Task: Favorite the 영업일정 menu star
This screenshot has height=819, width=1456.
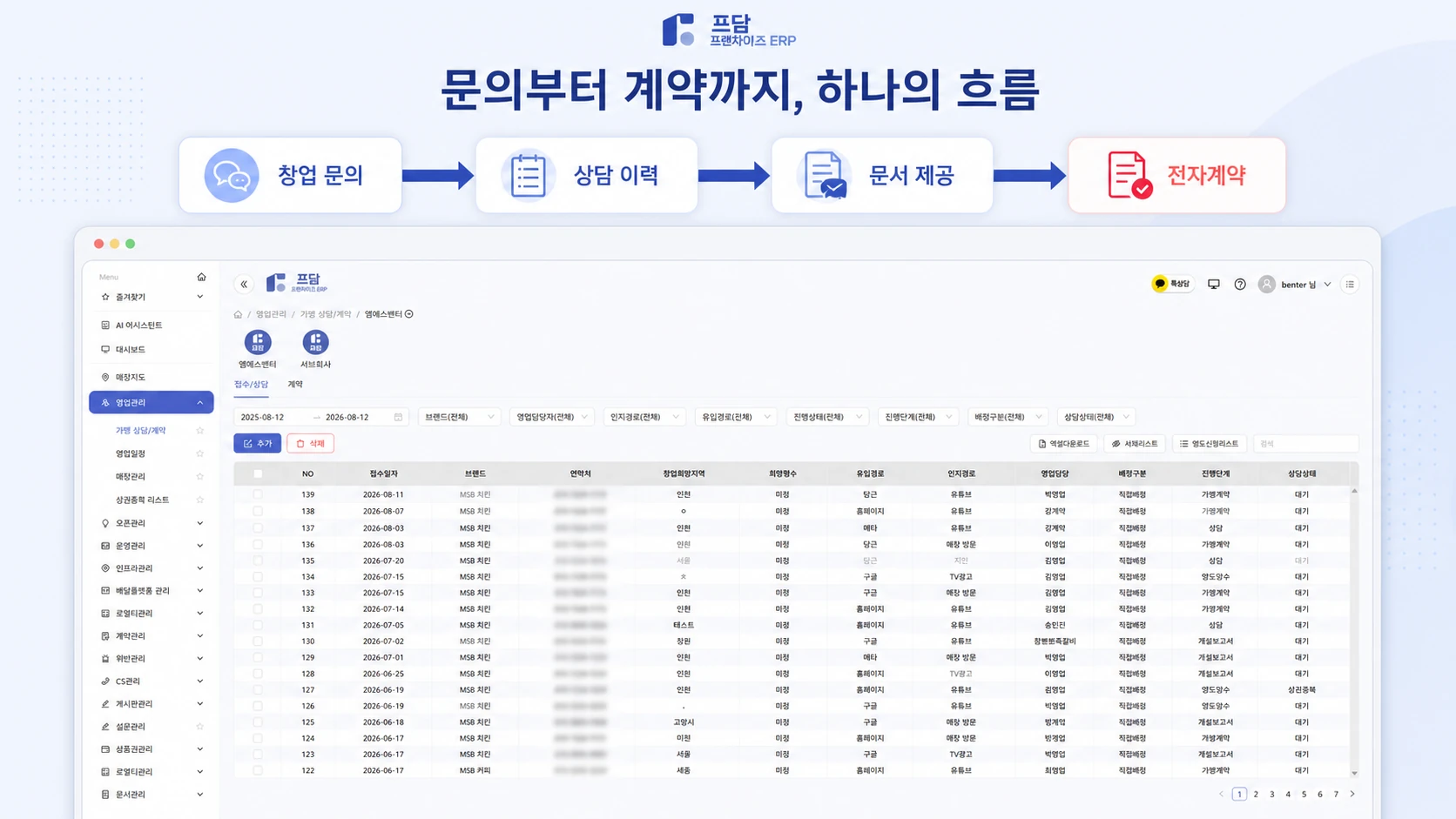Action: coord(199,453)
